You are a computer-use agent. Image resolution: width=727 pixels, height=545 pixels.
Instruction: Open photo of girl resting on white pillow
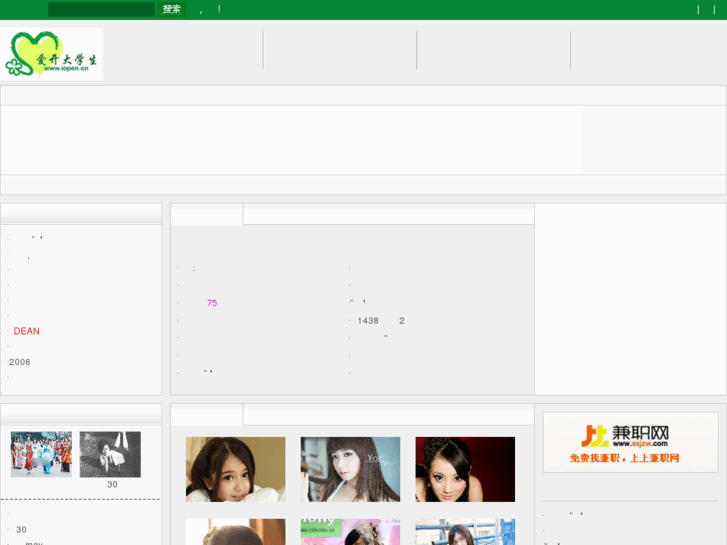(x=236, y=469)
